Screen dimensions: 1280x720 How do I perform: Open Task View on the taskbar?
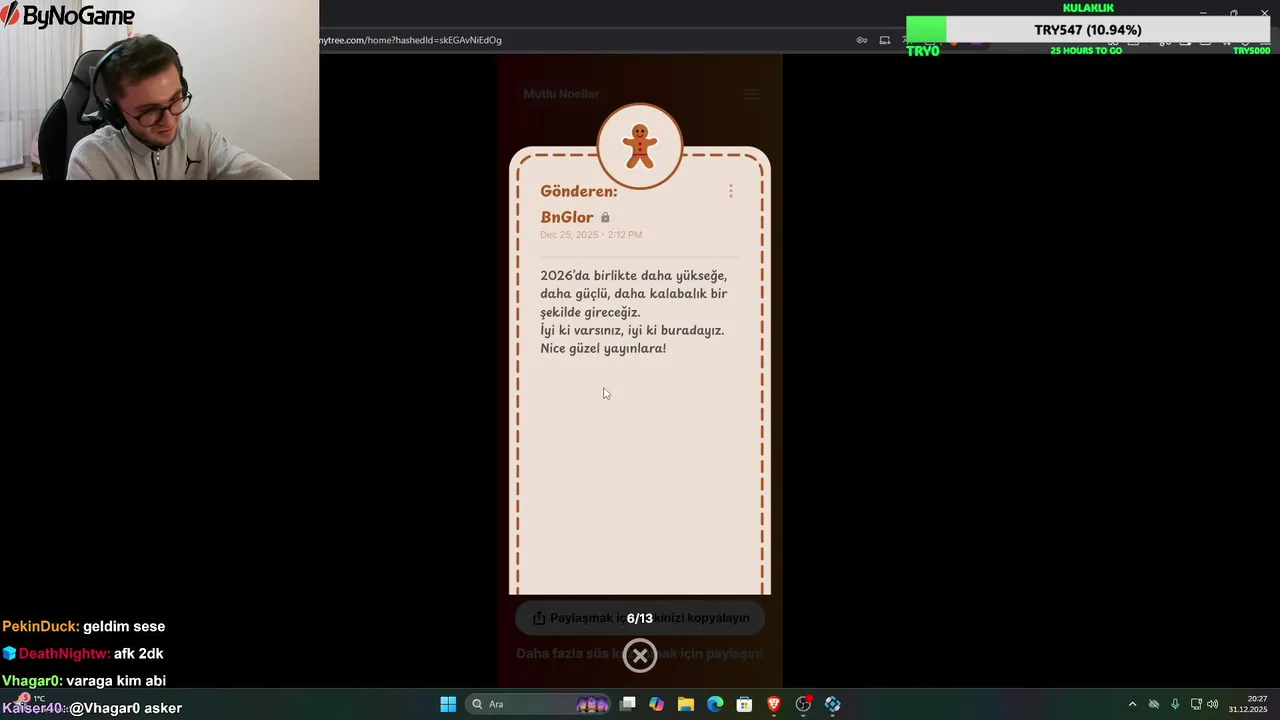click(x=627, y=704)
